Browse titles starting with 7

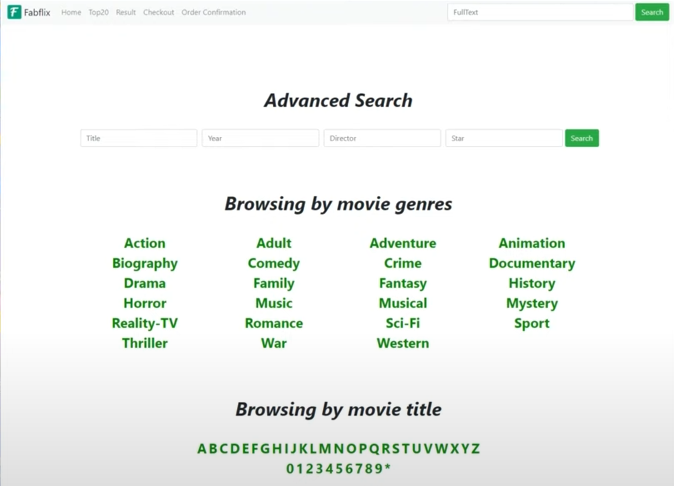(359, 468)
